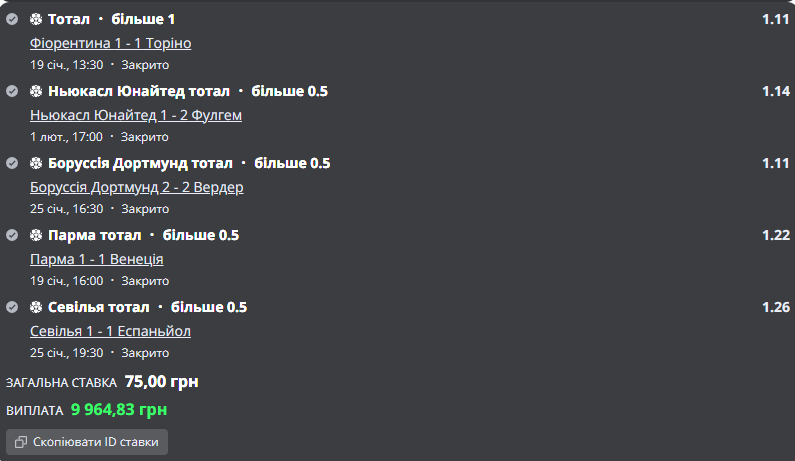The image size is (795, 461).
Task: Click checkmark status icon for Боруссія Дортмунд bet
Action: pyautogui.click(x=12, y=163)
